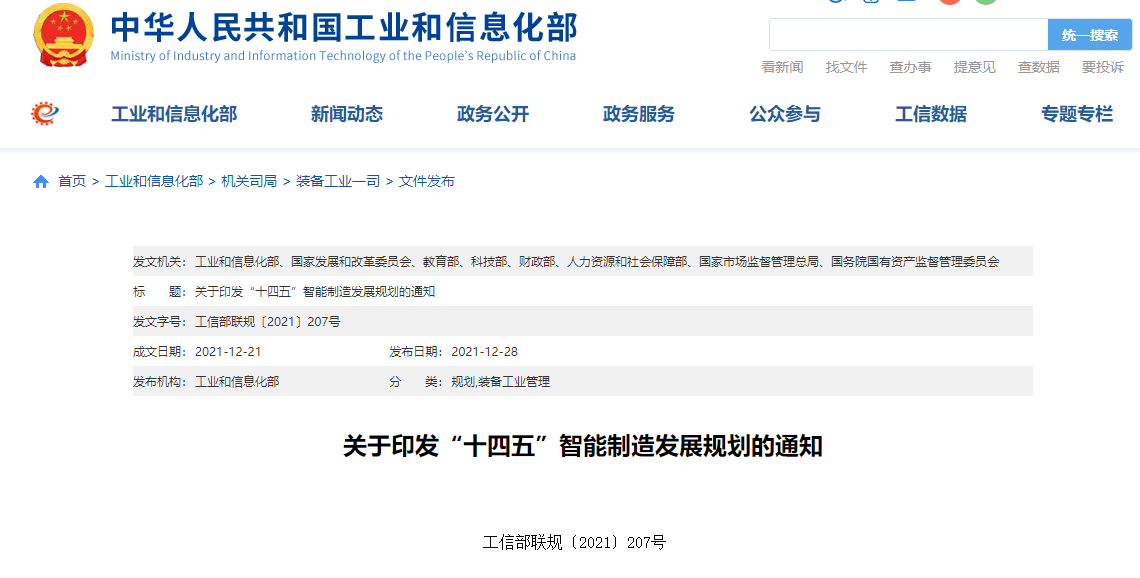Open the 专题专栏 nav menu
Screen dimensions: 1140x578
click(x=1077, y=114)
